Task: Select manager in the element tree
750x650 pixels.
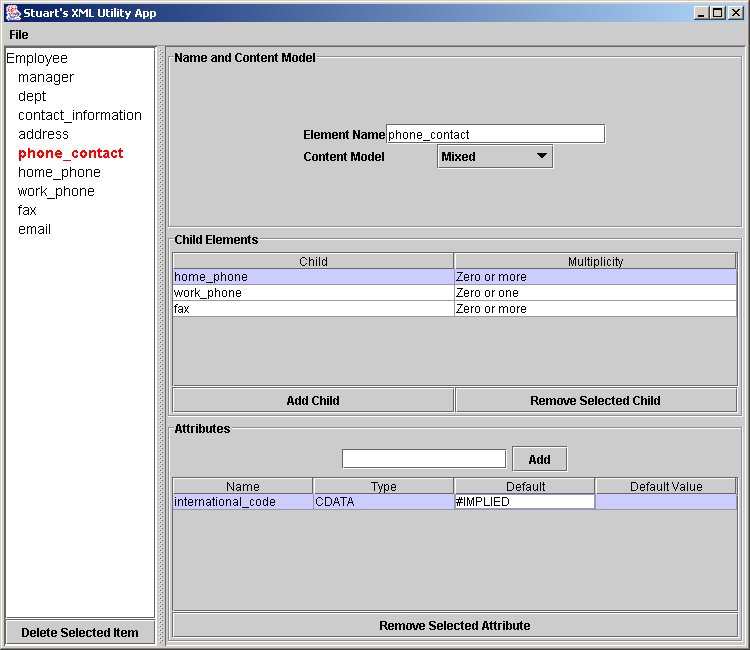Action: pyautogui.click(x=46, y=78)
